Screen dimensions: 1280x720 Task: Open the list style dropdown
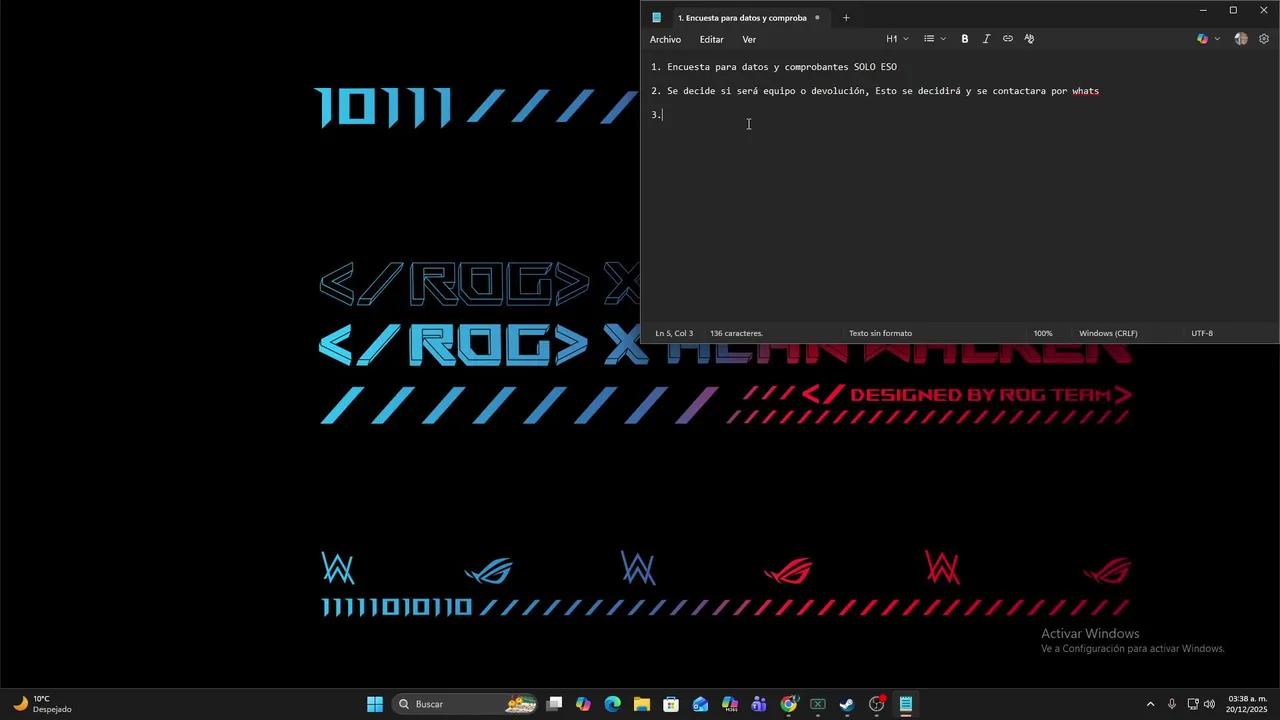click(x=935, y=39)
